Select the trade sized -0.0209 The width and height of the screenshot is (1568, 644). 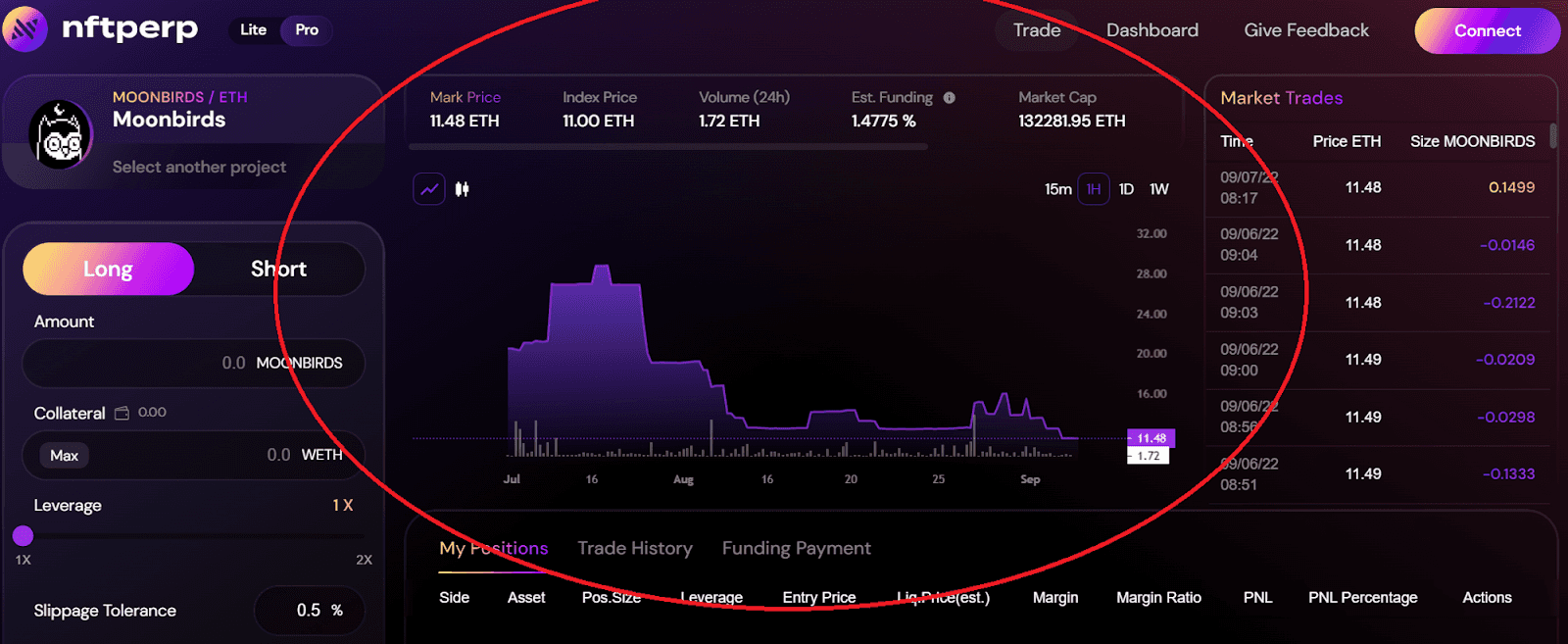[1380, 360]
